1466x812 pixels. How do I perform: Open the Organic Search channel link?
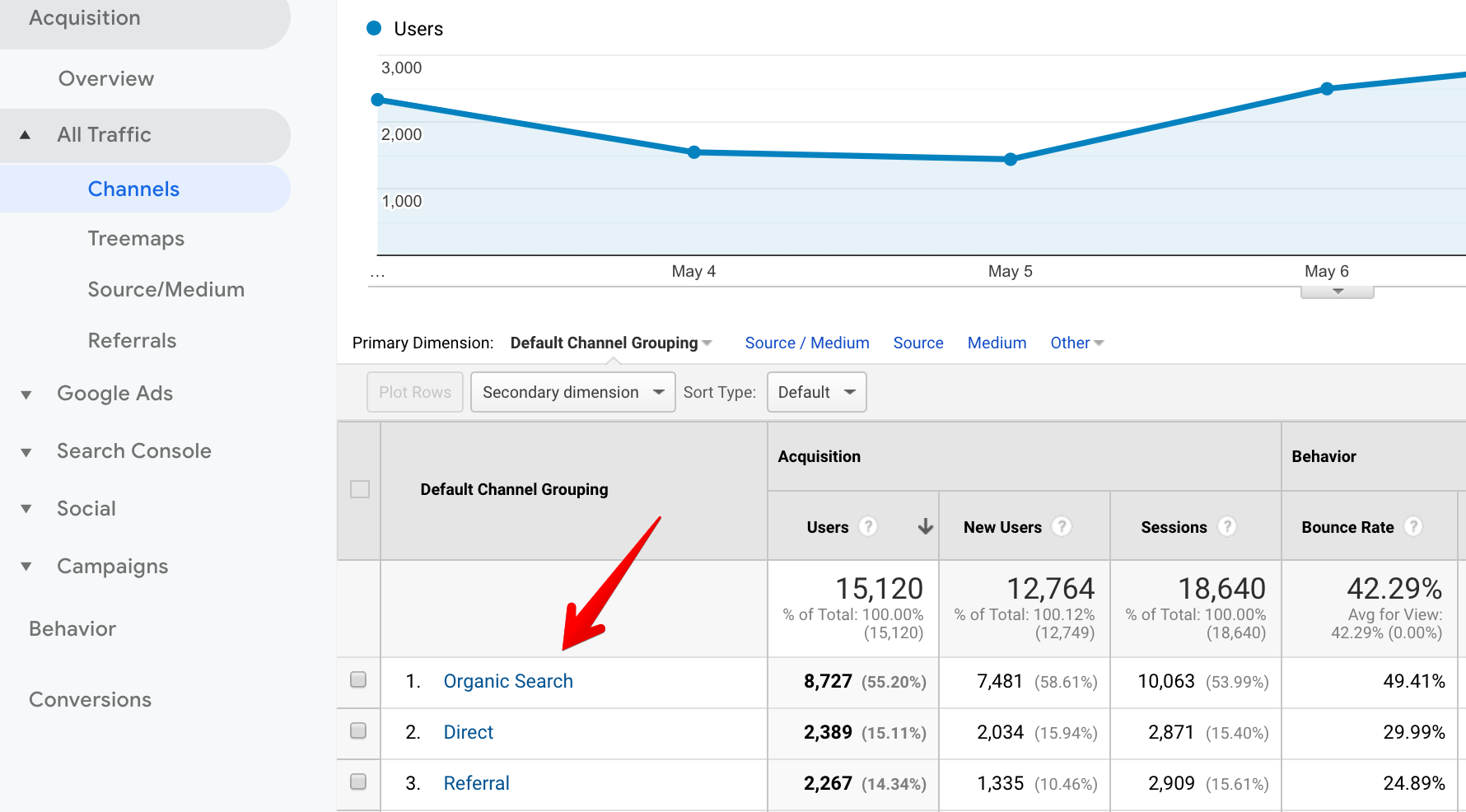coord(508,681)
